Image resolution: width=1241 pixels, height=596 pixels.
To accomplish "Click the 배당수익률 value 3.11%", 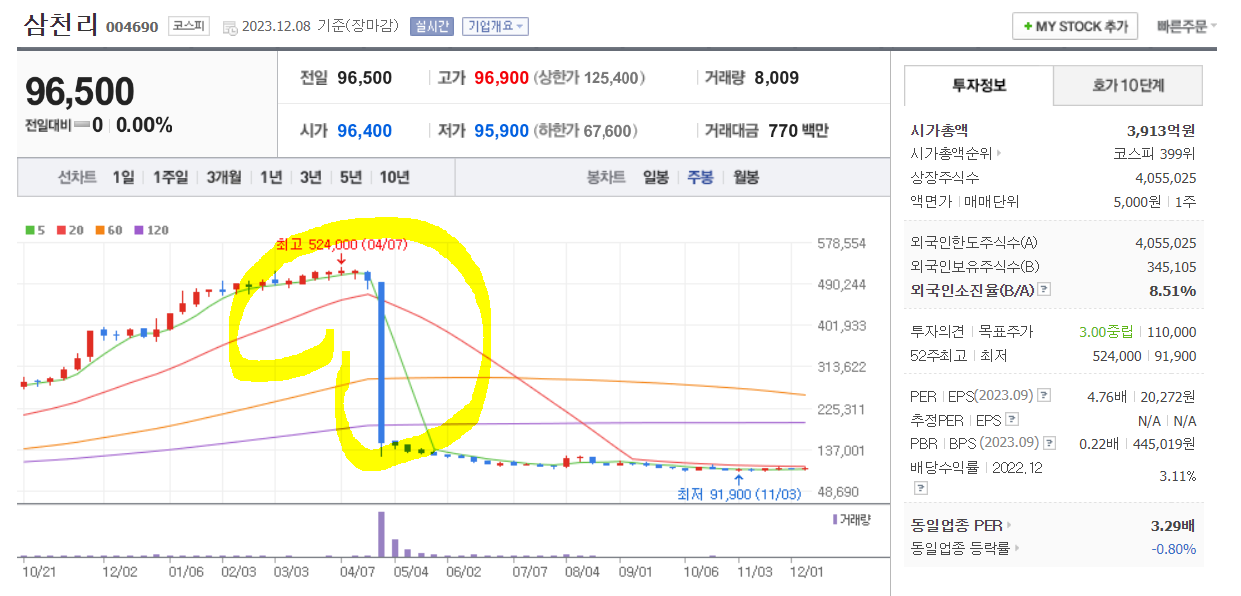I will click(1177, 476).
